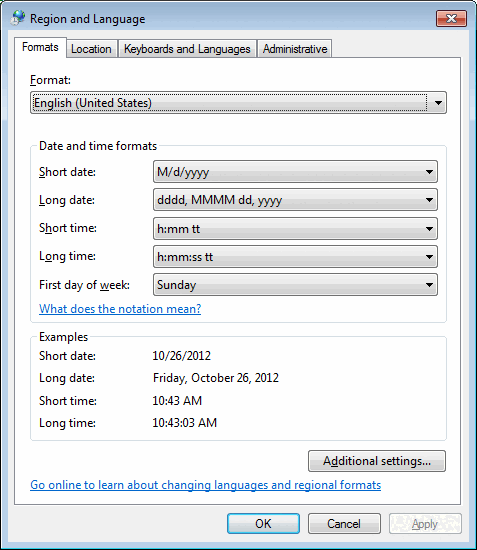
Task: Expand the Long date format dropdown
Action: tap(295, 200)
